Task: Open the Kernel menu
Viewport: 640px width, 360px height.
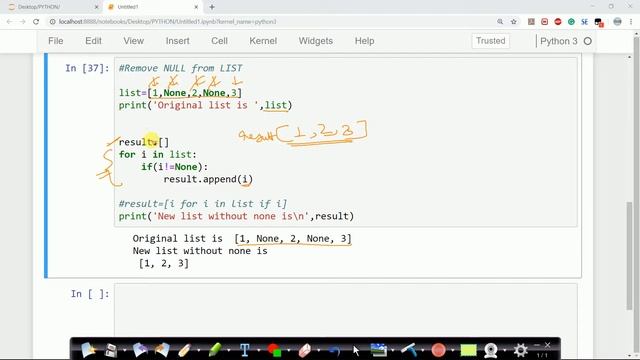Action: pos(263,41)
